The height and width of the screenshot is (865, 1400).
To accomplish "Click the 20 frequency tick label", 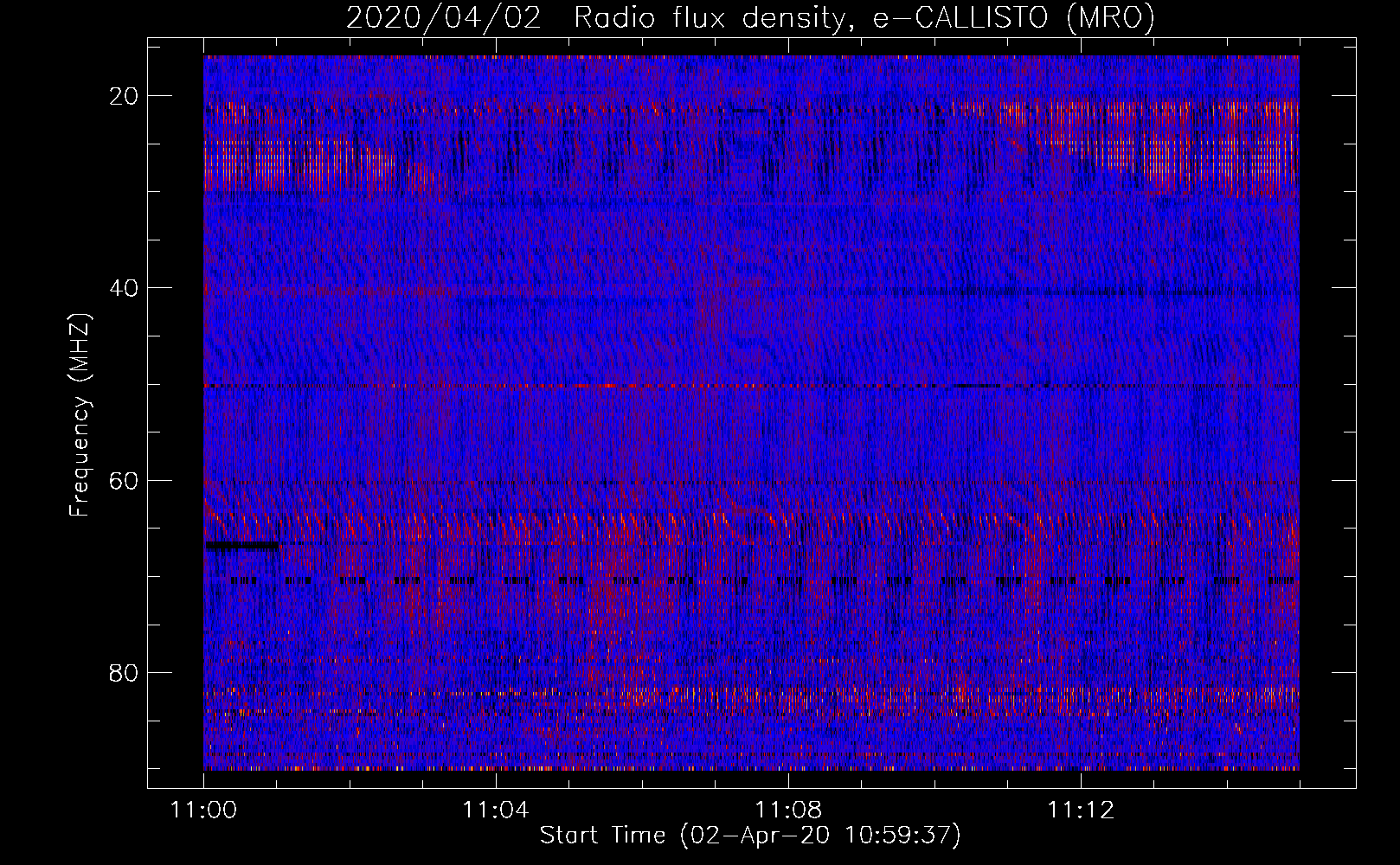I will pyautogui.click(x=125, y=95).
